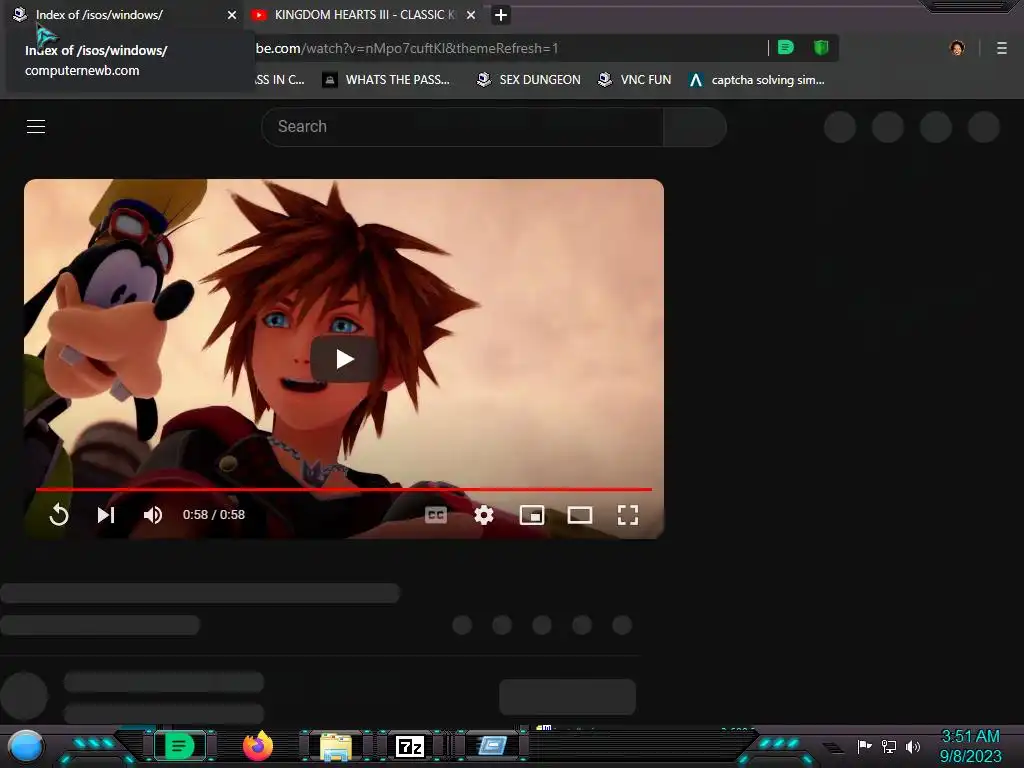The height and width of the screenshot is (768, 1024).
Task: Launch Firefox from the taskbar
Action: coord(257,746)
